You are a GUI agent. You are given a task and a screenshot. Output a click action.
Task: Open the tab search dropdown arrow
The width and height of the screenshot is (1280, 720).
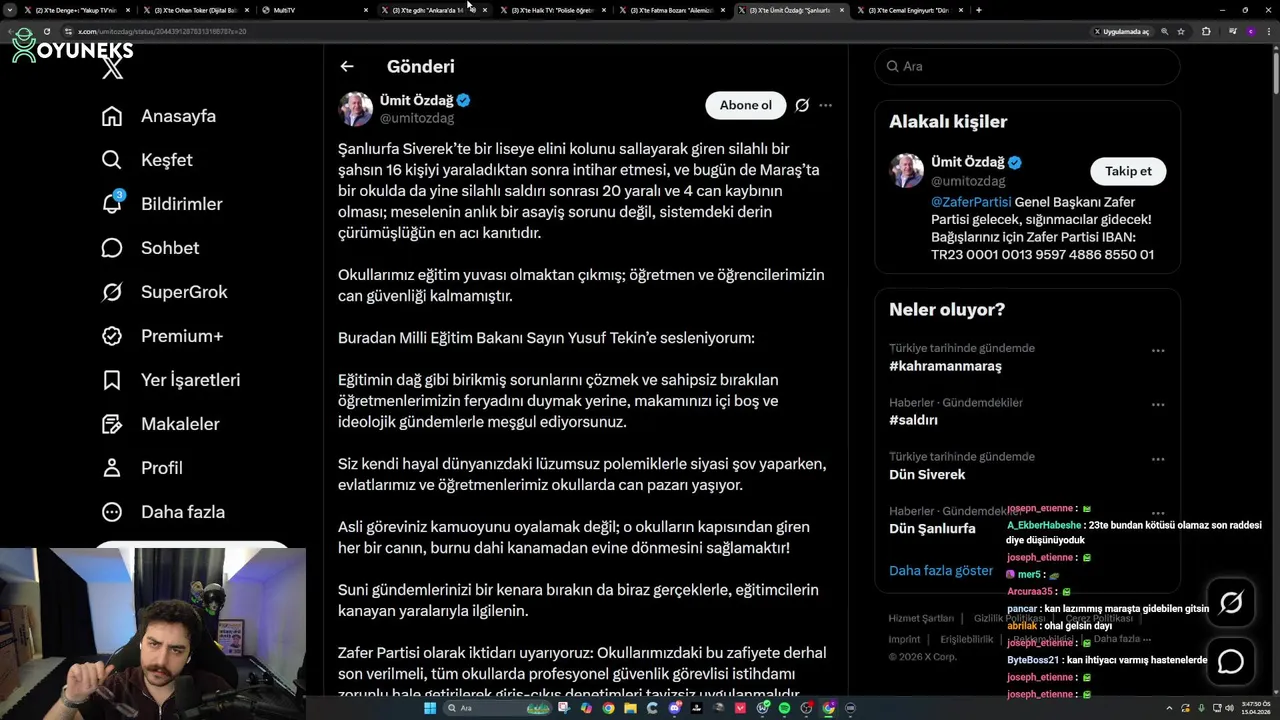pyautogui.click(x=10, y=10)
